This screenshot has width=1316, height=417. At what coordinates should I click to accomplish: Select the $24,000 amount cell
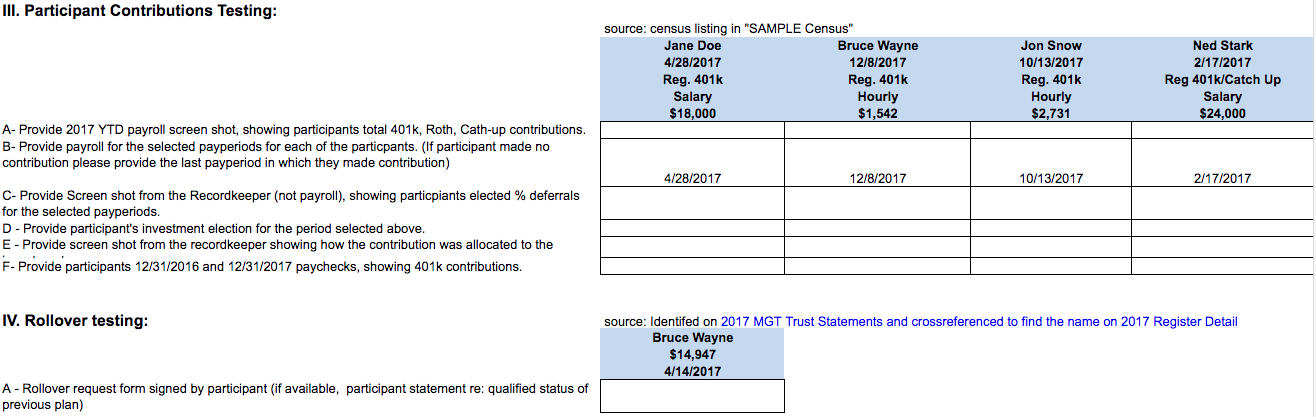[1222, 114]
